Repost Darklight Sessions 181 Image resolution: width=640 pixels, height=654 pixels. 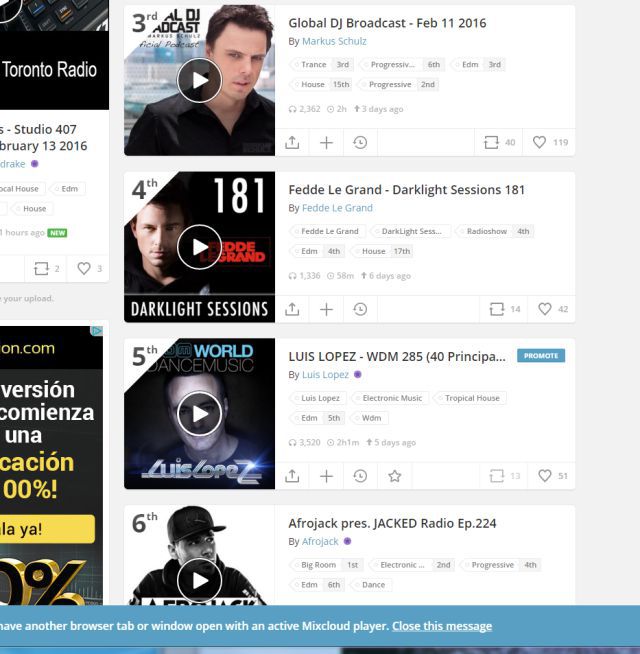tap(504, 309)
